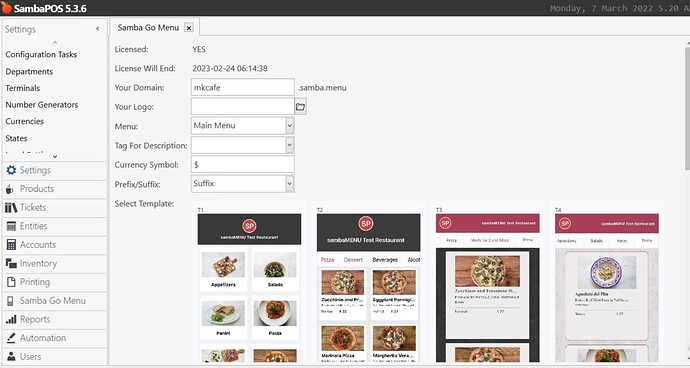Browse for logo with folder icon

[301, 107]
